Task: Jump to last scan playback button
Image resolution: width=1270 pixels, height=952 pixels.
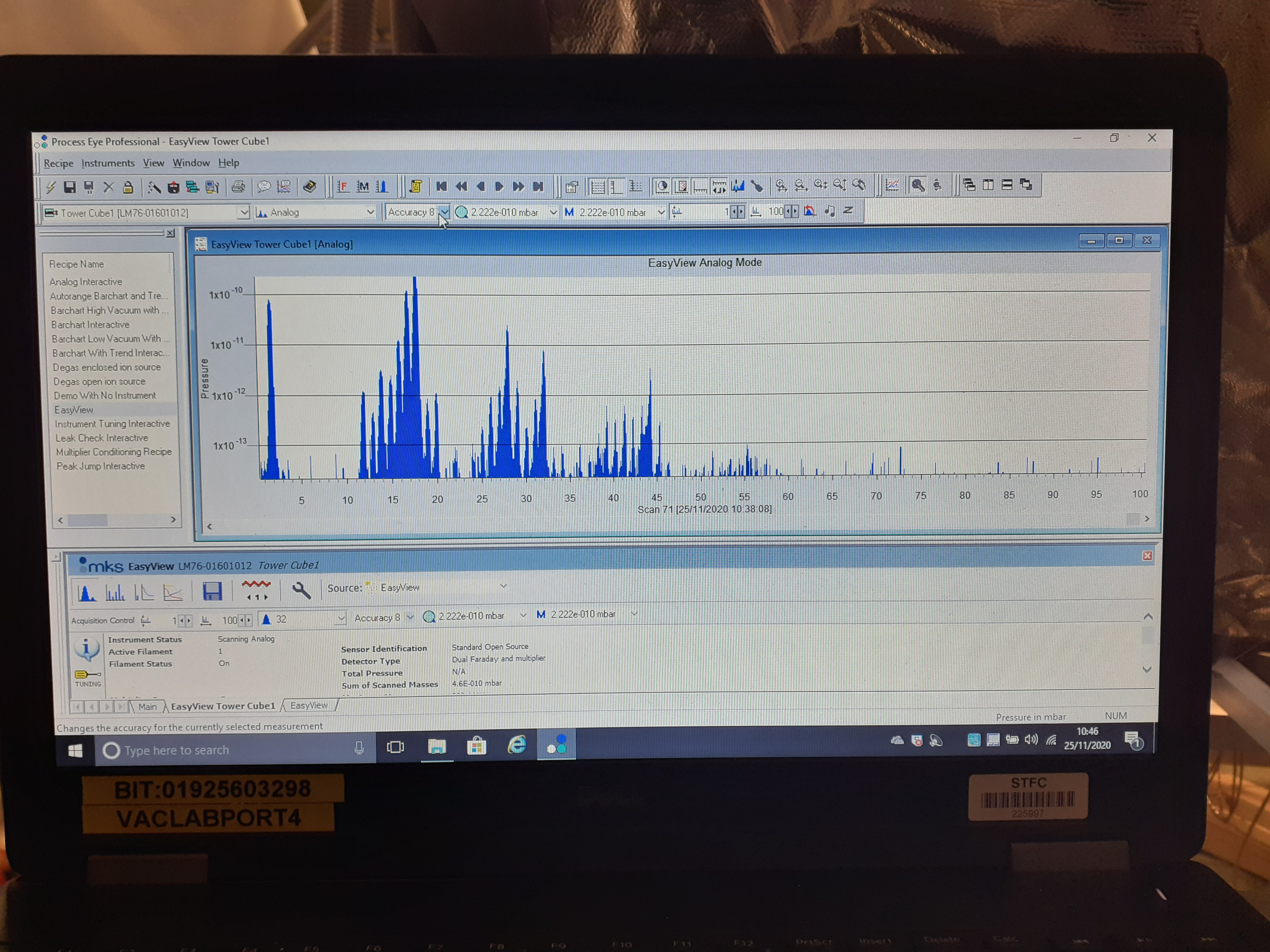Action: click(538, 187)
